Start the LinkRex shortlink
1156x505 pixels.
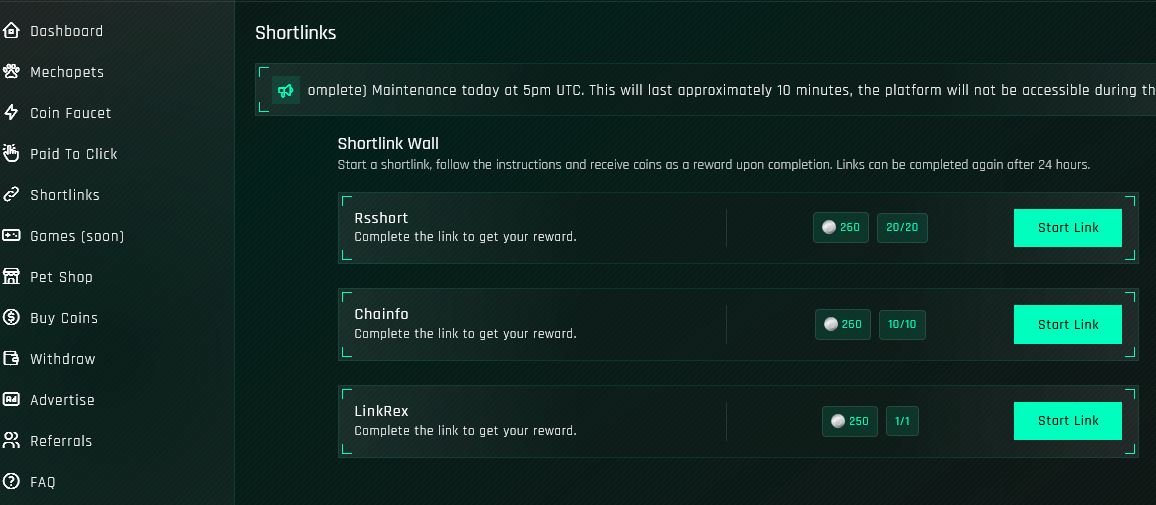tap(1067, 421)
